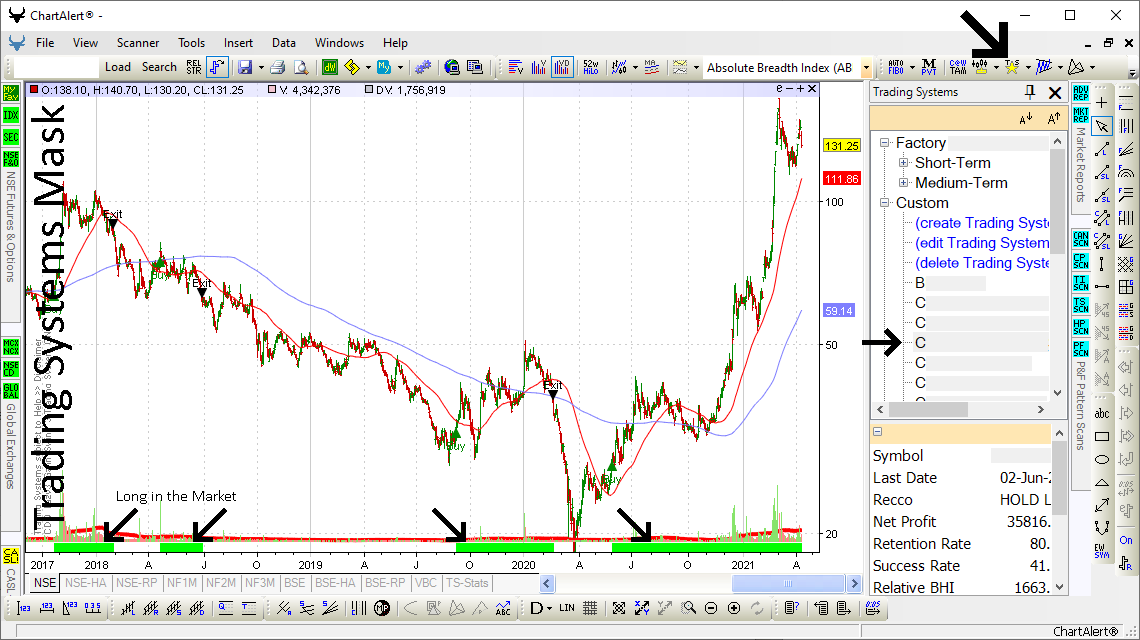The width and height of the screenshot is (1140, 640).
Task: Click the ADV REP report icon
Action: coord(1080,93)
